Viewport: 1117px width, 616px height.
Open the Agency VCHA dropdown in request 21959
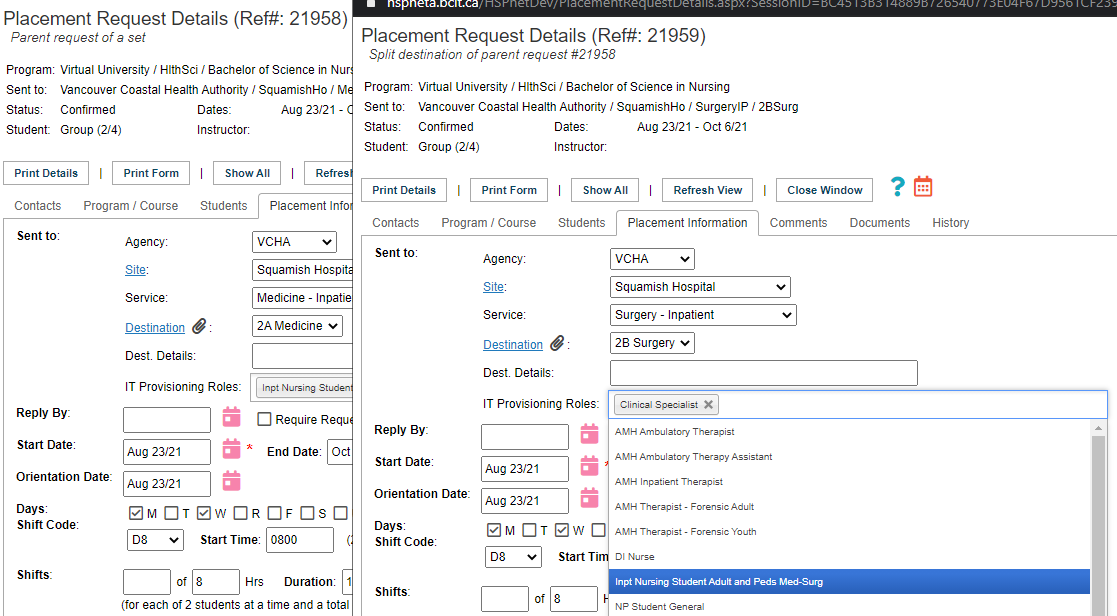tap(652, 259)
